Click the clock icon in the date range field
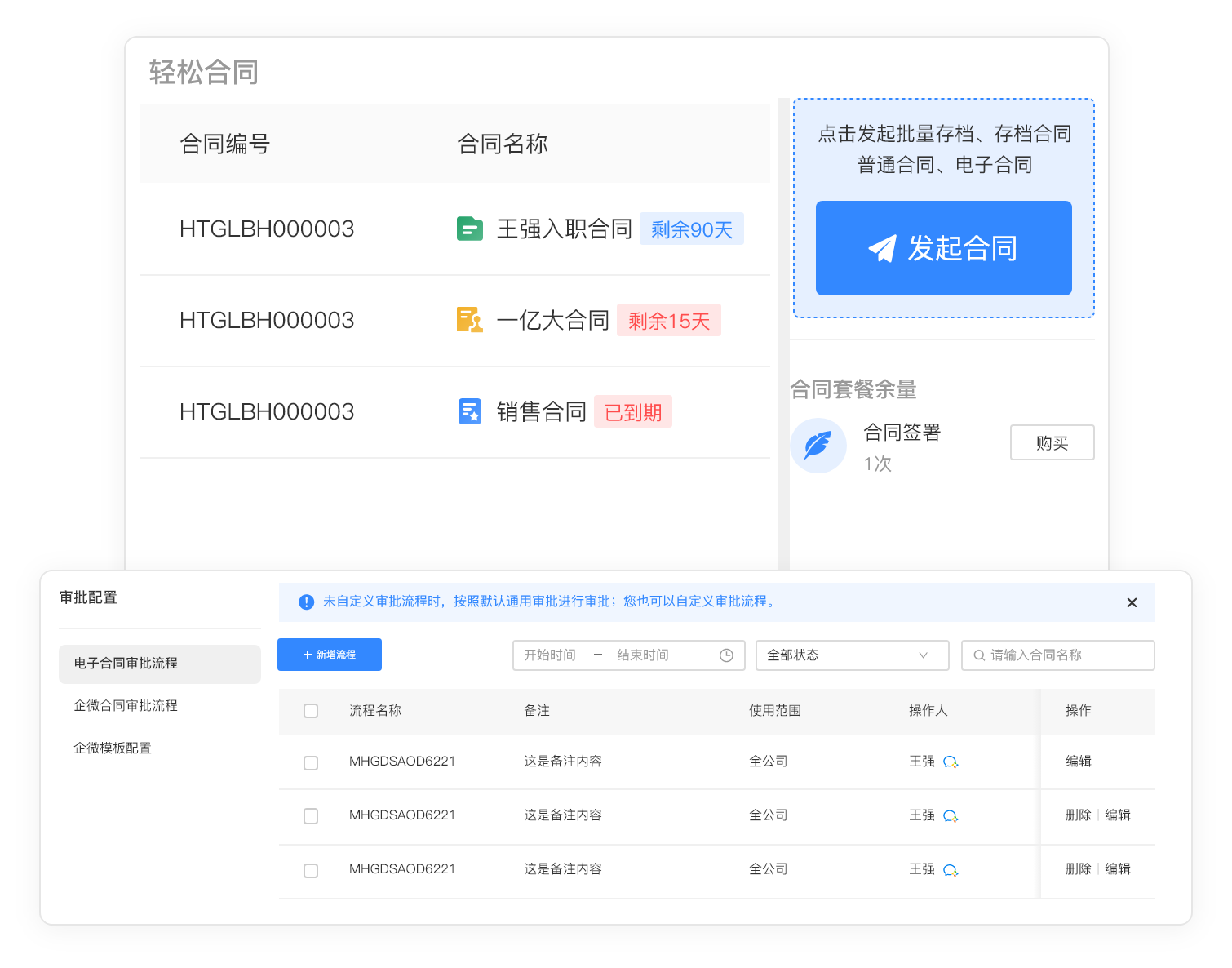 tap(726, 655)
